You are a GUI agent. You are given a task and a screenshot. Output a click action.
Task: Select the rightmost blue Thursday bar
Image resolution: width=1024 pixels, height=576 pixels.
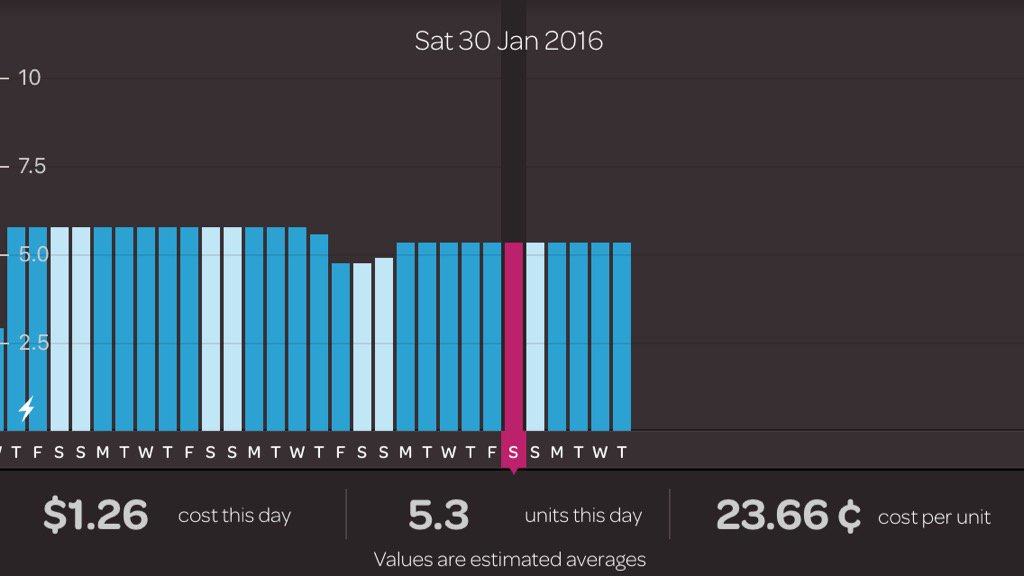coord(622,335)
